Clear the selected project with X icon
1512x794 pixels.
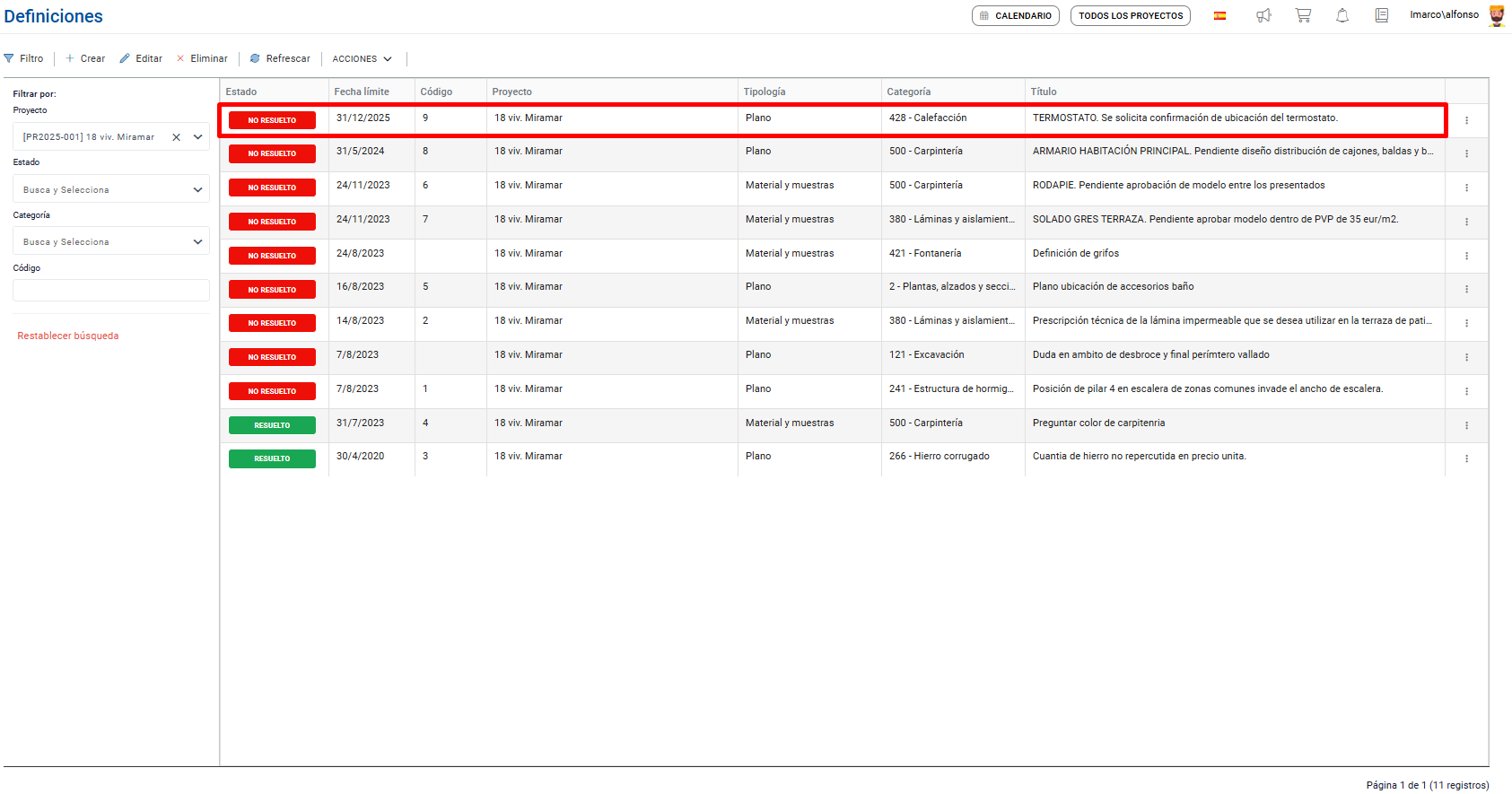[x=177, y=137]
